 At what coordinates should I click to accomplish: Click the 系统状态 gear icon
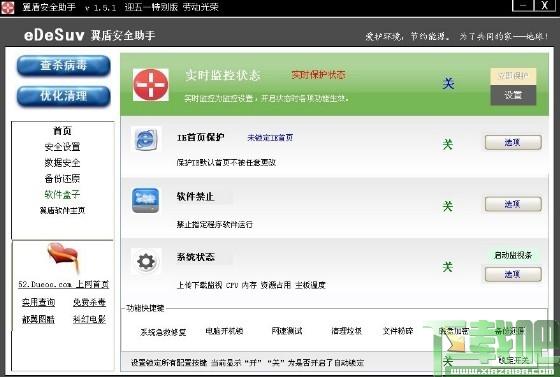[146, 261]
